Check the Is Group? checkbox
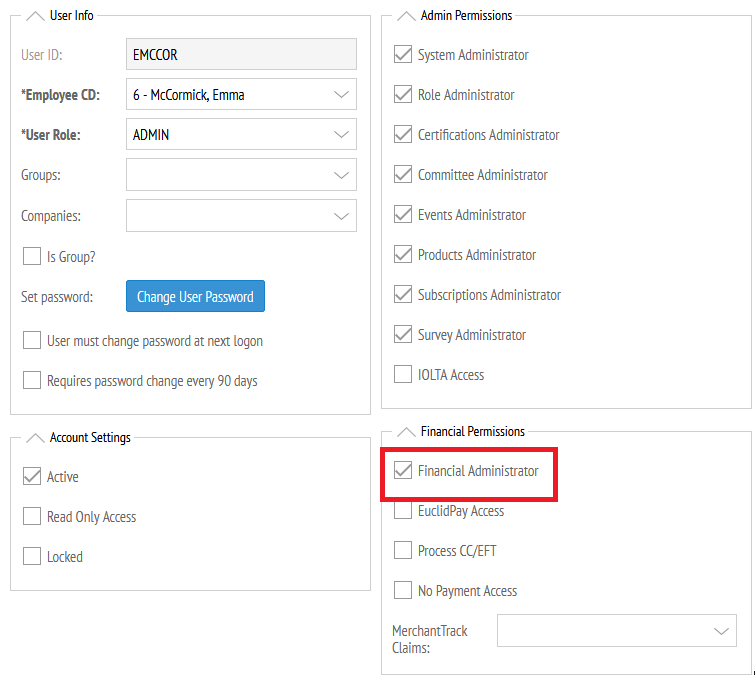755x675 pixels. (x=32, y=257)
